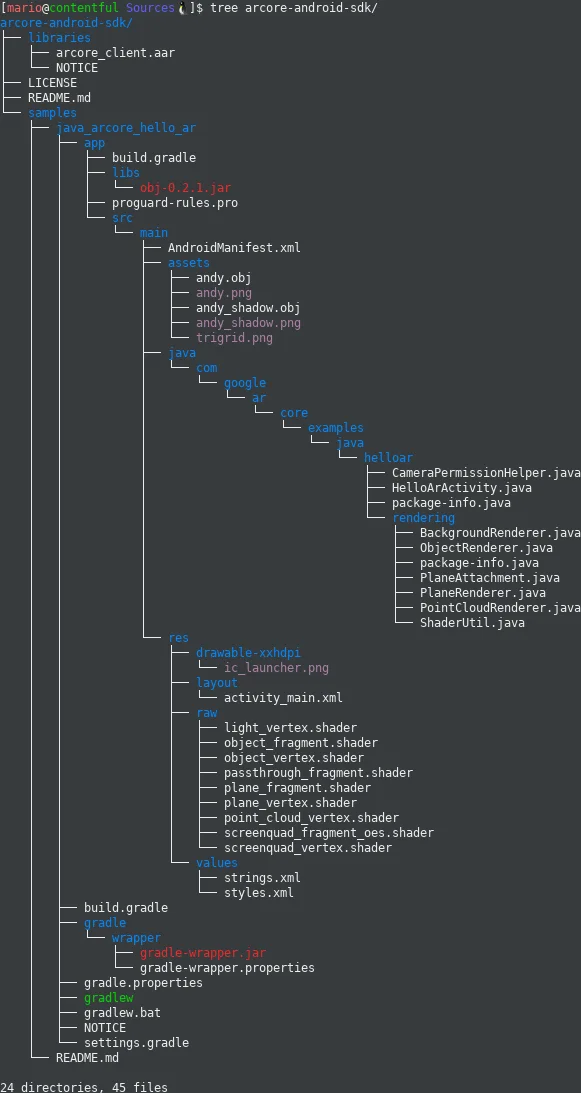Click the 'andy_shadow.obj' file name
This screenshot has width=581, height=1093.
[248, 309]
